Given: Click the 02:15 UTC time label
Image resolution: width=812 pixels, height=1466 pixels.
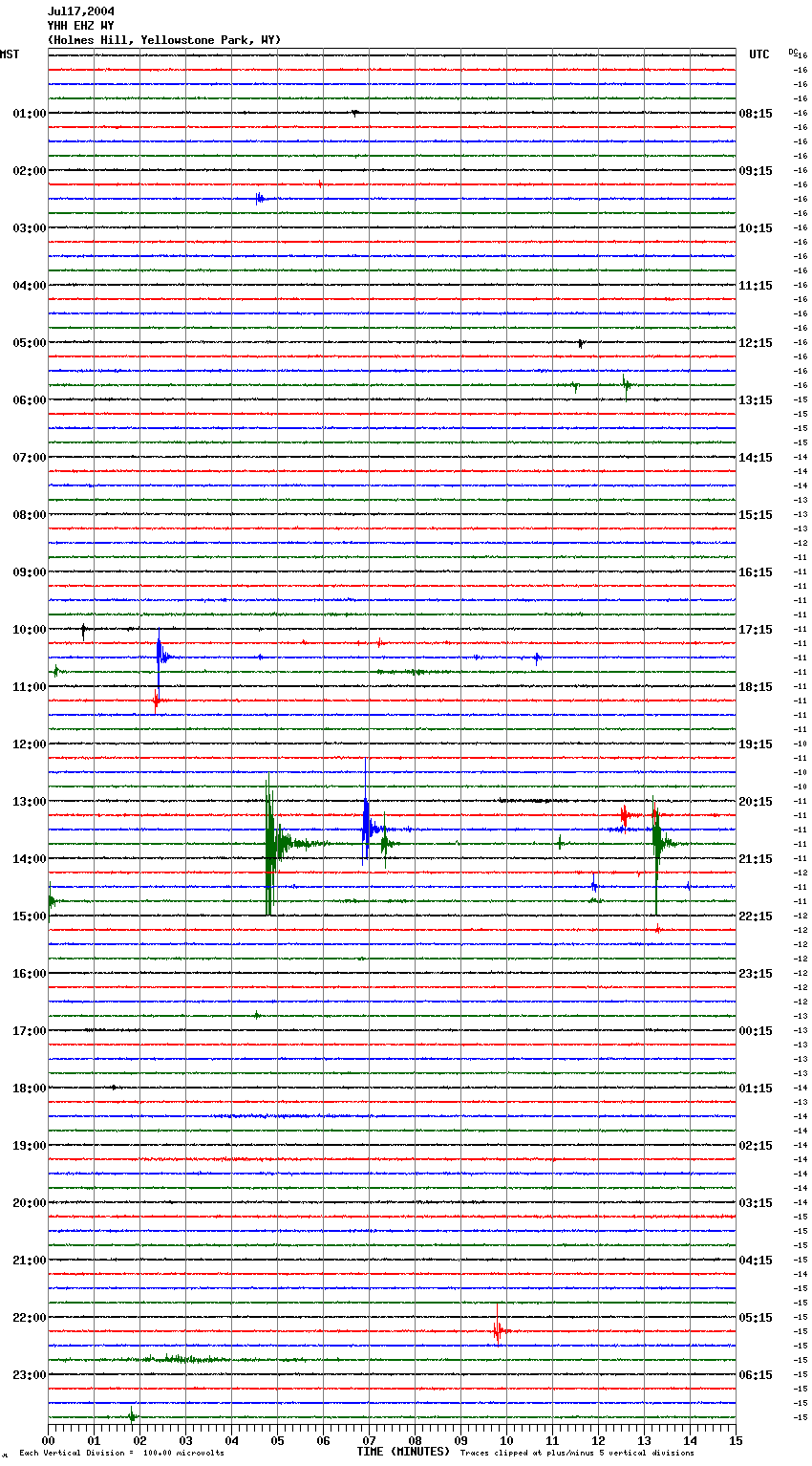Looking at the screenshot, I should (756, 1146).
